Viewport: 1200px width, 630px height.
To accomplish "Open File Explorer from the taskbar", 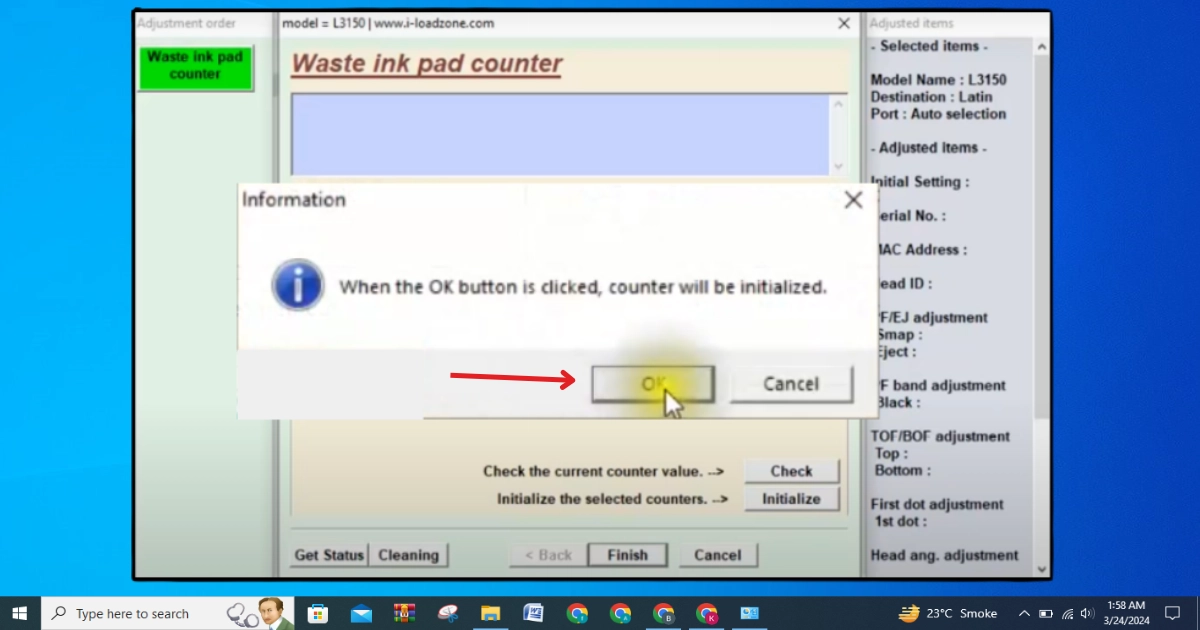I will (491, 613).
